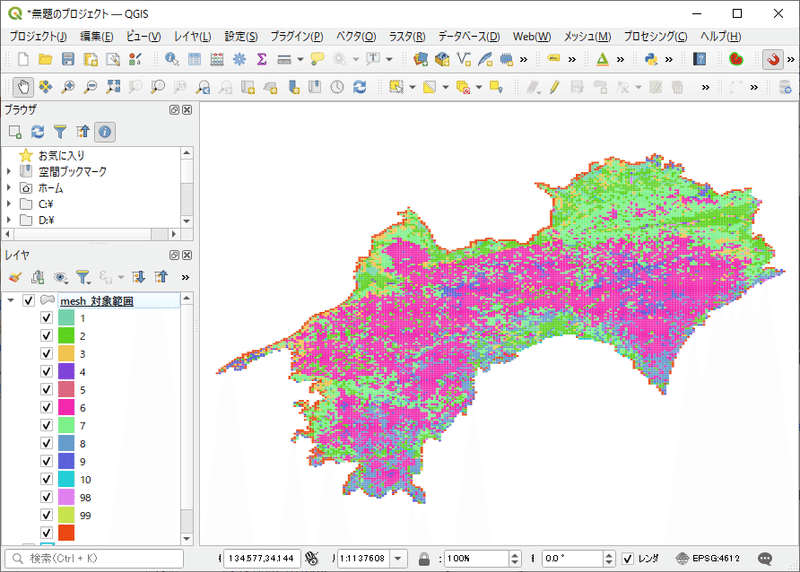Open the map scale dropdown

(399, 558)
